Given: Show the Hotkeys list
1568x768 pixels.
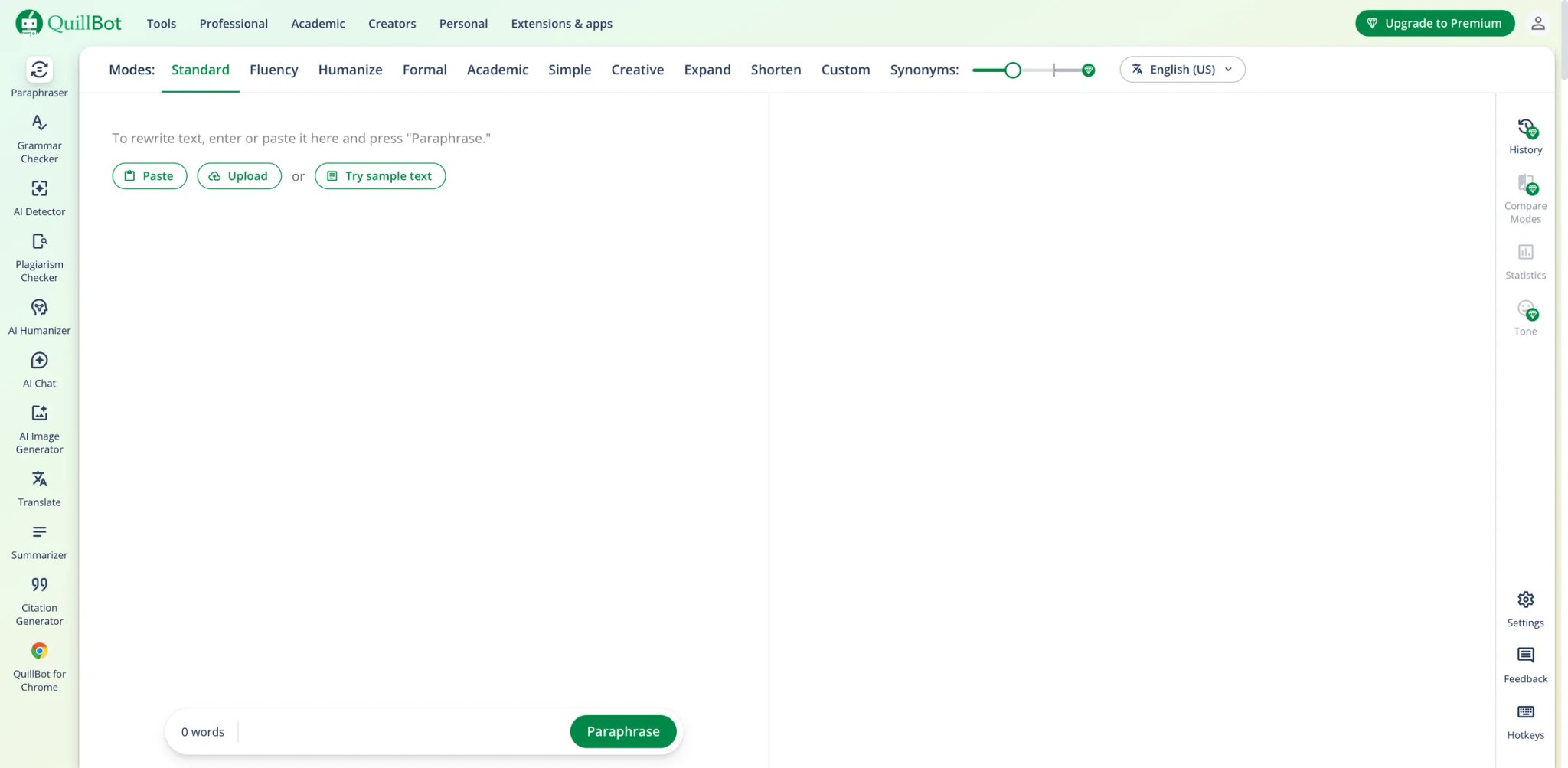Looking at the screenshot, I should pos(1525,721).
